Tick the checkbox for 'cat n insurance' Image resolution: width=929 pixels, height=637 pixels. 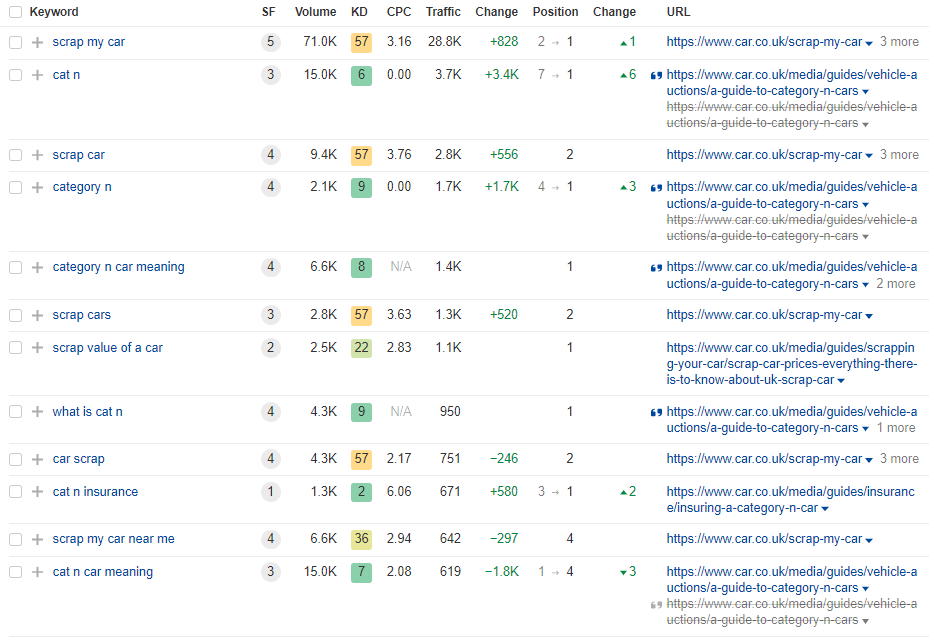(x=15, y=492)
